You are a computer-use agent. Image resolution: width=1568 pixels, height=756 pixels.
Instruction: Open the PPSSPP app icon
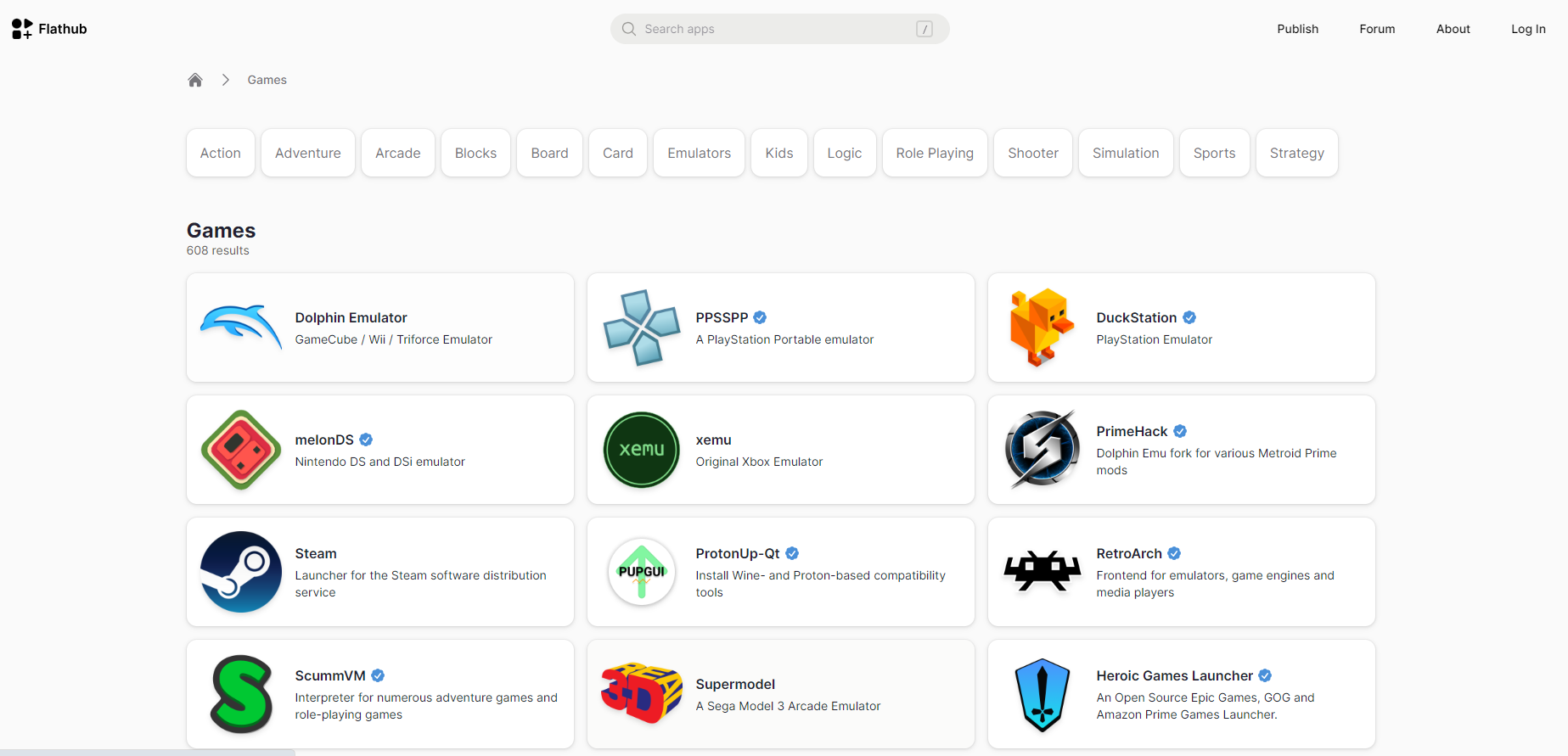tap(642, 328)
